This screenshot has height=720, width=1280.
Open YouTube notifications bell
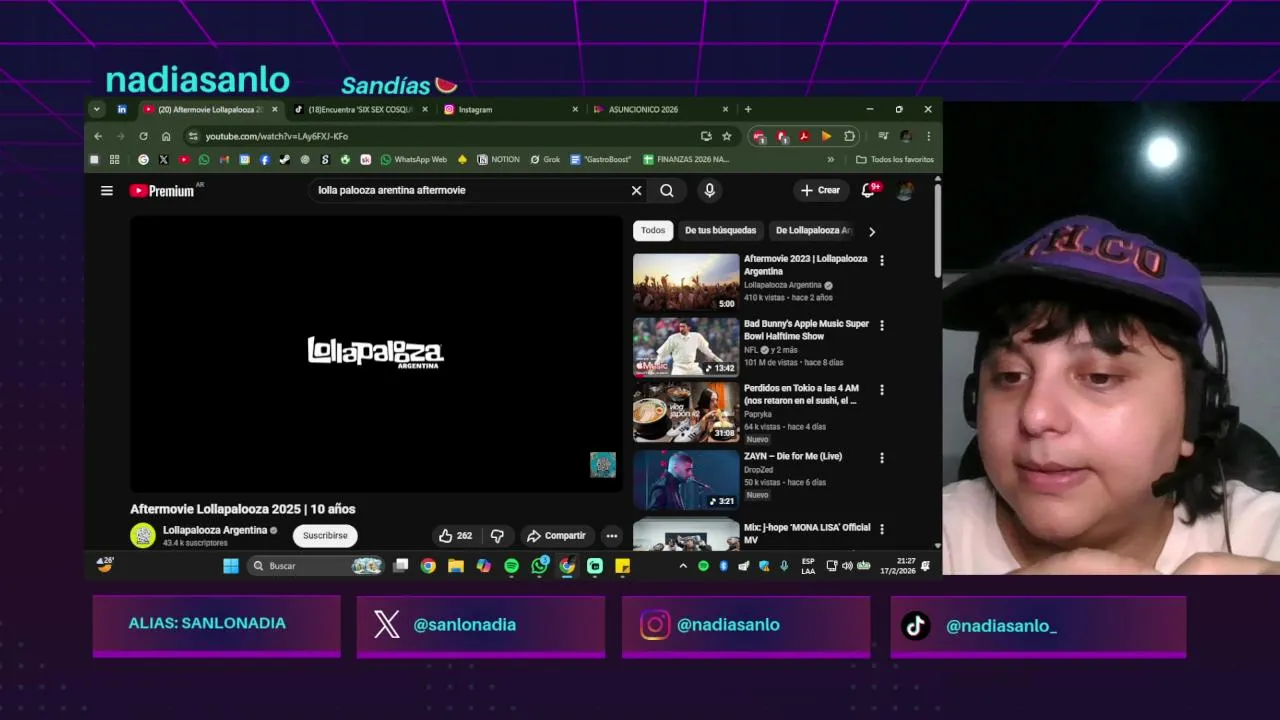coord(868,190)
